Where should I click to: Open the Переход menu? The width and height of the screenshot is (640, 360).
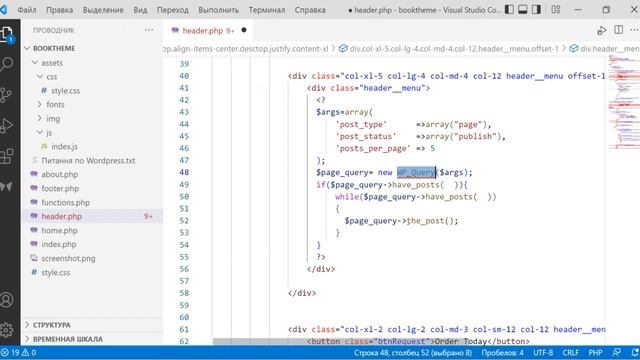tap(173, 9)
